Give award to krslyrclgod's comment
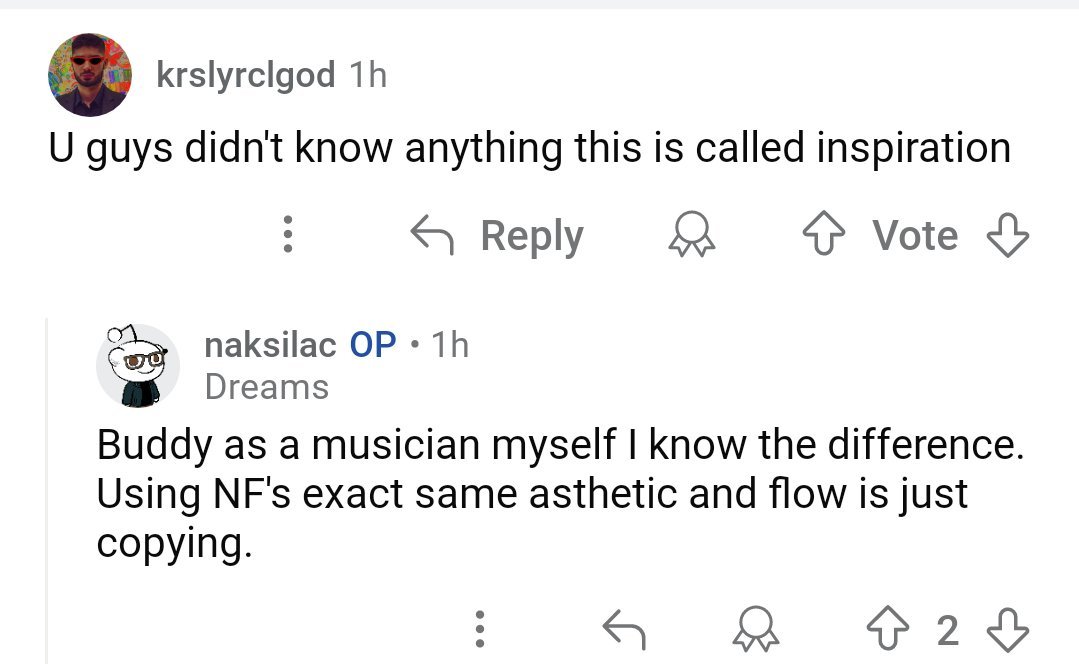The width and height of the screenshot is (1079, 664). pos(690,236)
